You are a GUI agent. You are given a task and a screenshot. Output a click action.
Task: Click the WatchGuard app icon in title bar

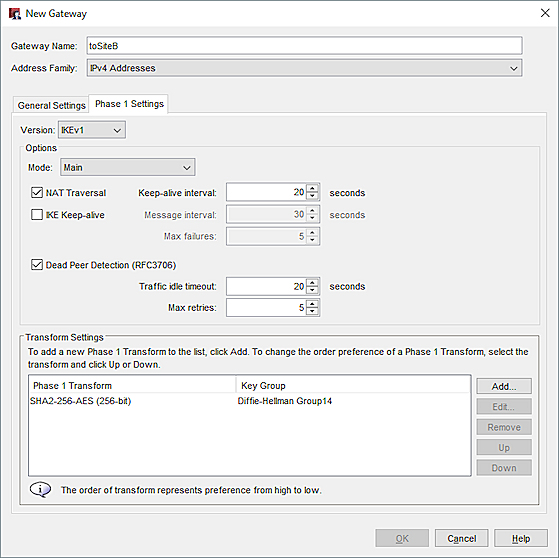(15, 14)
